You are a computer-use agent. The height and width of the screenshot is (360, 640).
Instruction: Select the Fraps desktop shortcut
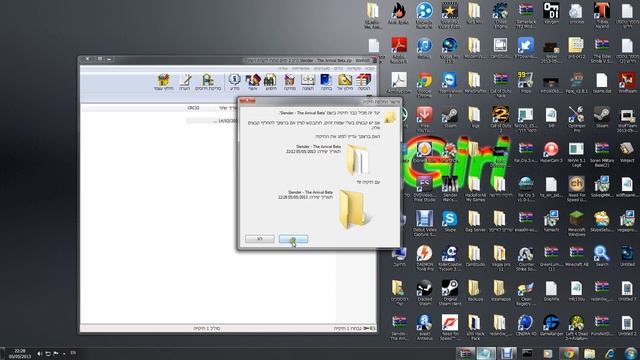tap(525, 82)
